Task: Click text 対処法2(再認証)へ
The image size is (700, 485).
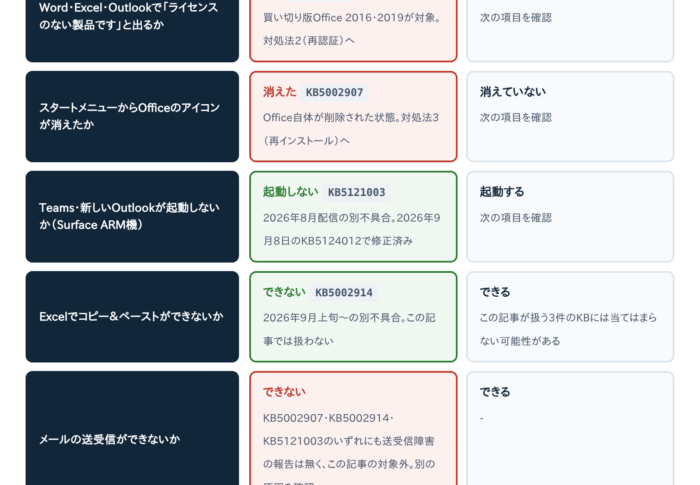Action: pos(309,41)
